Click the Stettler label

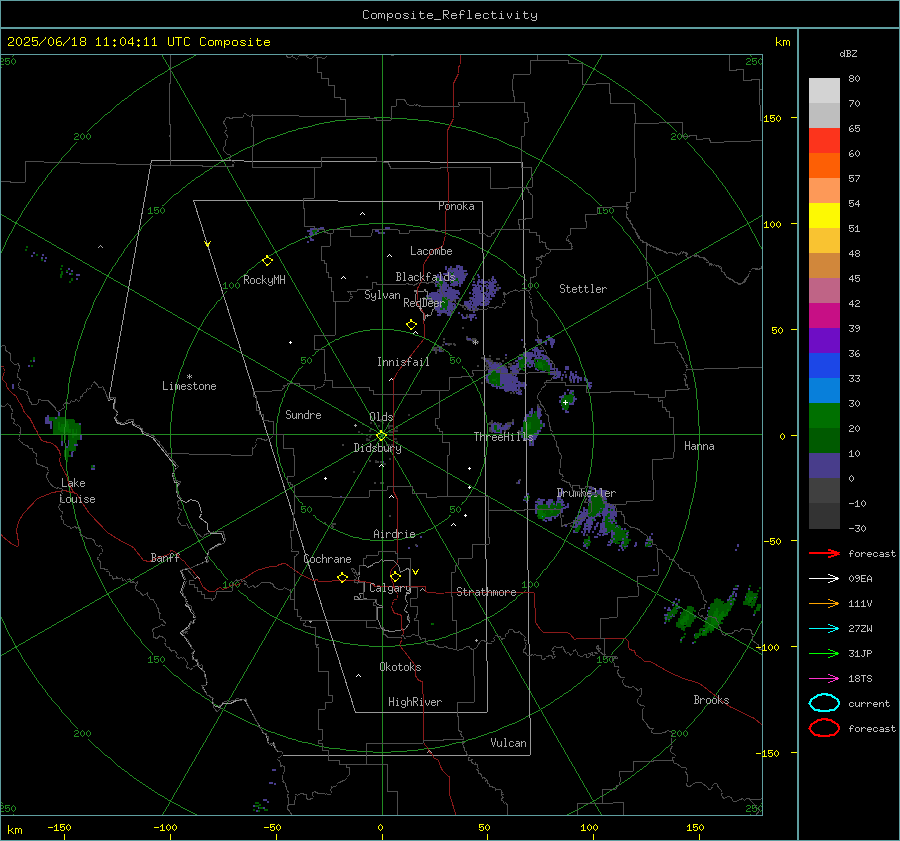tap(583, 289)
